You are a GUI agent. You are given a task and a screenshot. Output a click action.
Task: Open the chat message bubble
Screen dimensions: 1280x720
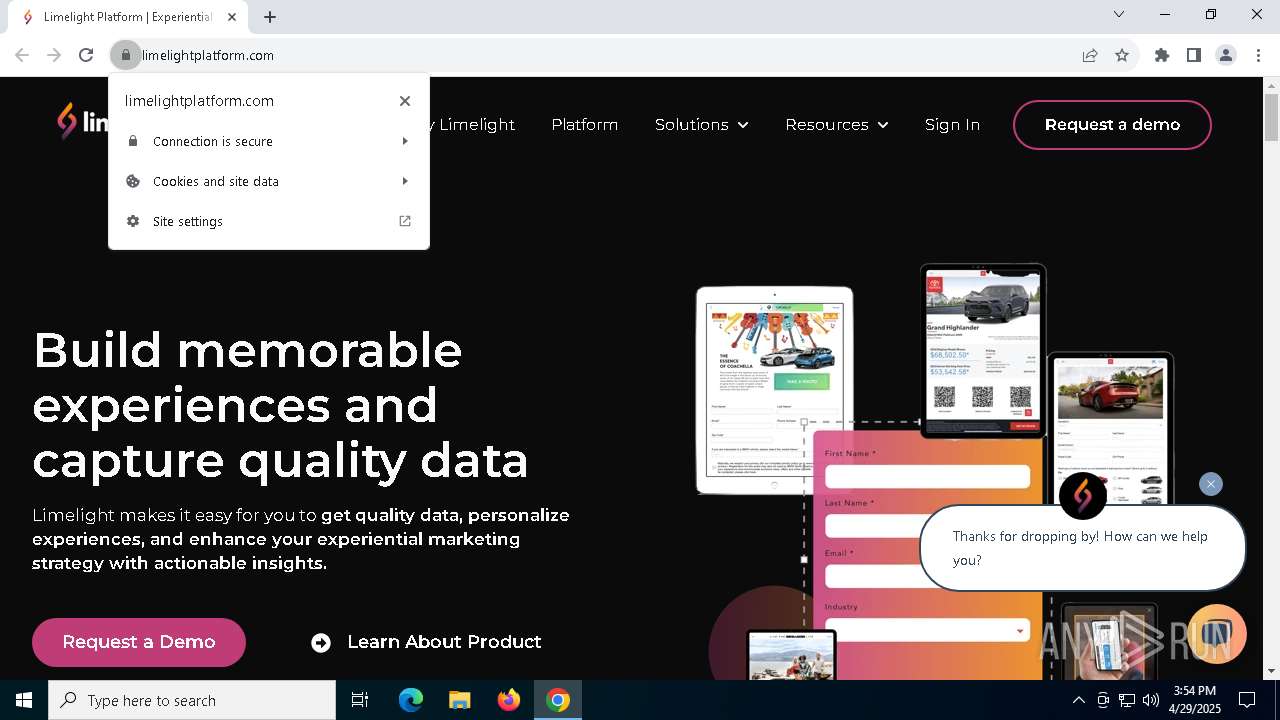click(x=1082, y=548)
